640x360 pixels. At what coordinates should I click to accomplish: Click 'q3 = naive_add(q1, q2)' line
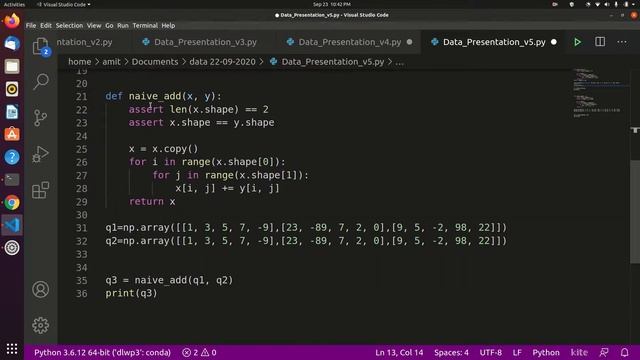tap(169, 280)
